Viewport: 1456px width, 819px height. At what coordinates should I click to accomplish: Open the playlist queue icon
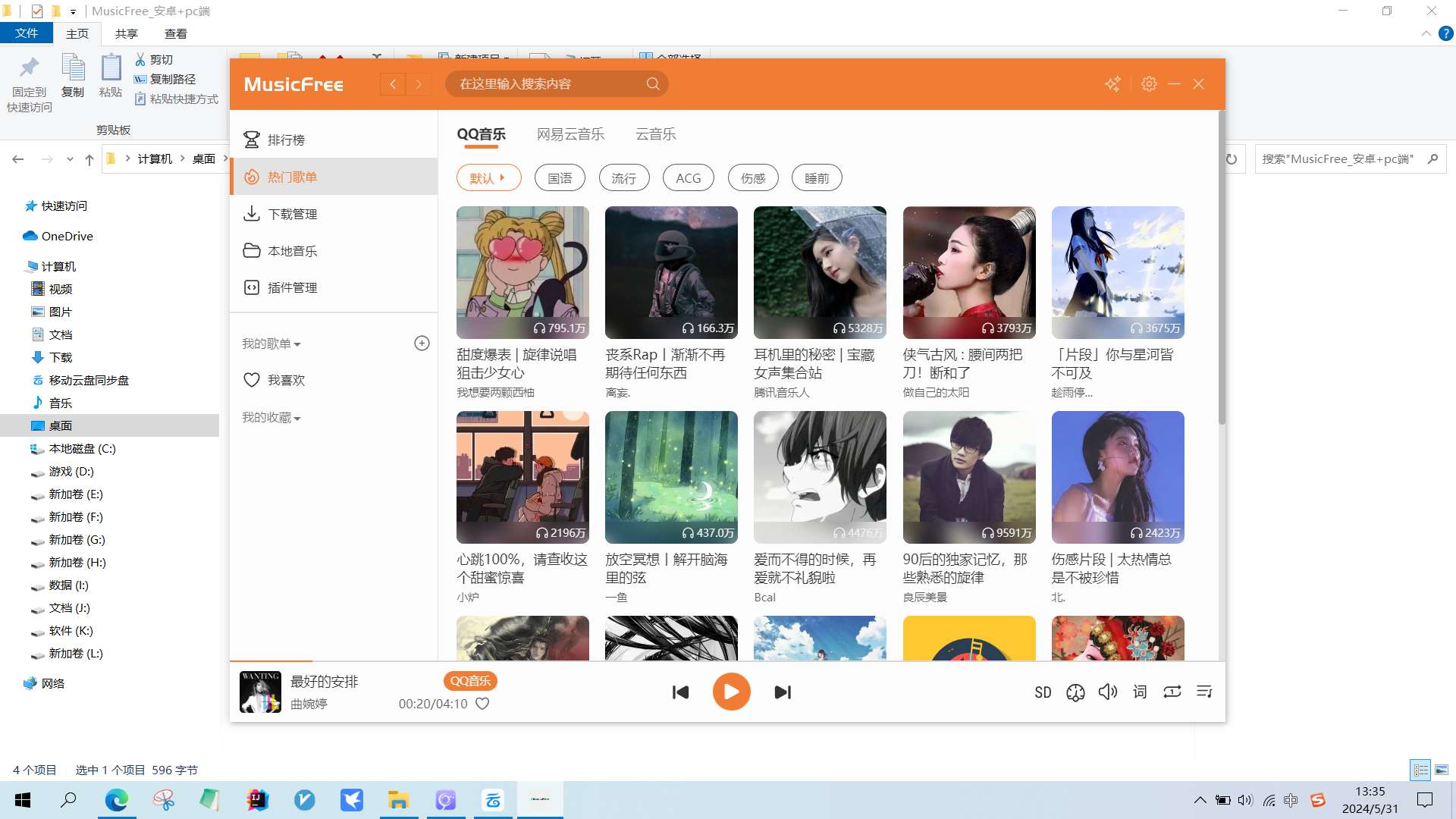click(1204, 692)
